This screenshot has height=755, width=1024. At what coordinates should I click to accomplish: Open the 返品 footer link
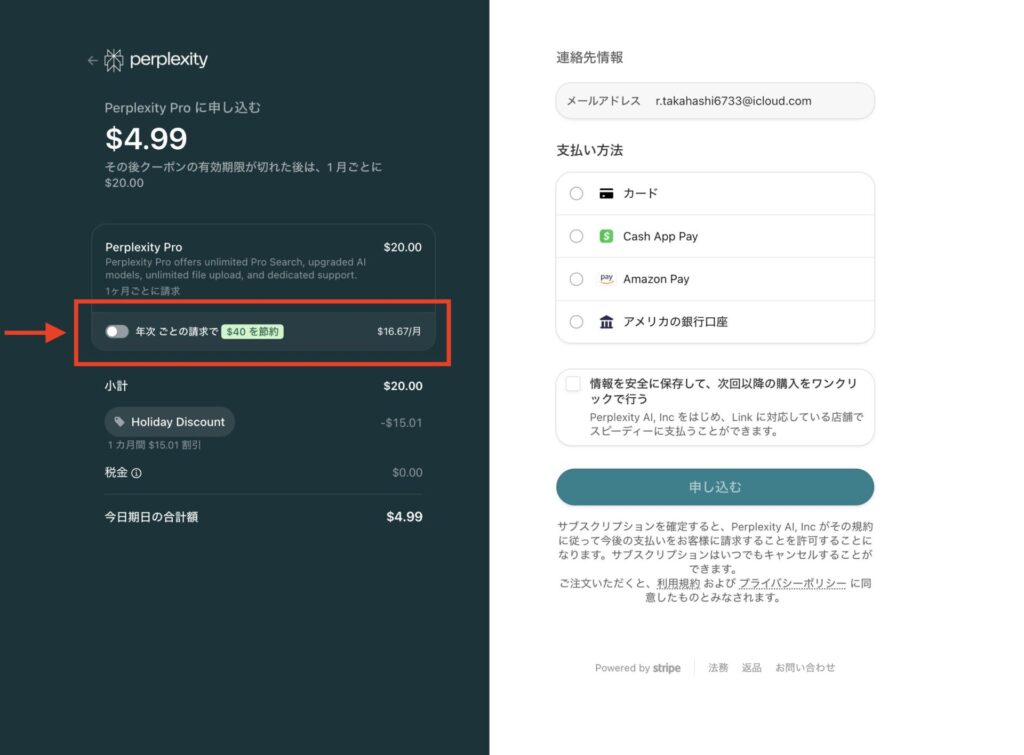(751, 668)
